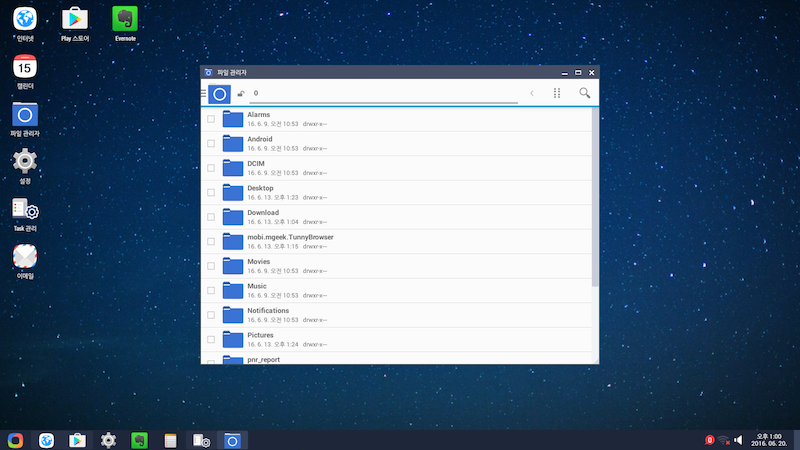
Task: Click the Evernote icon in the taskbar
Action: pos(139,440)
